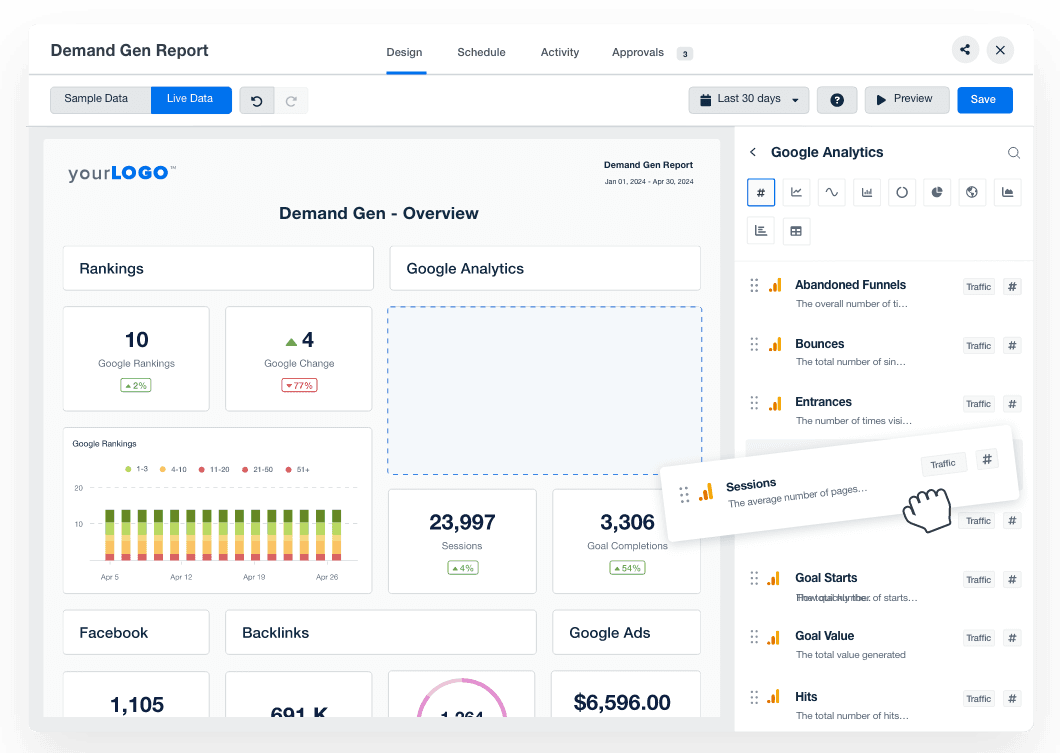Go back using Google Analytics chevron
Image resolution: width=1060 pixels, height=753 pixels.
753,153
